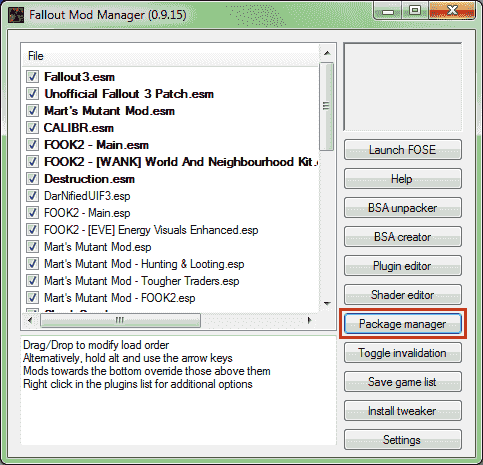This screenshot has width=483, height=465.
Task: Click the plugin list scroll up arrow
Action: [x=327, y=53]
